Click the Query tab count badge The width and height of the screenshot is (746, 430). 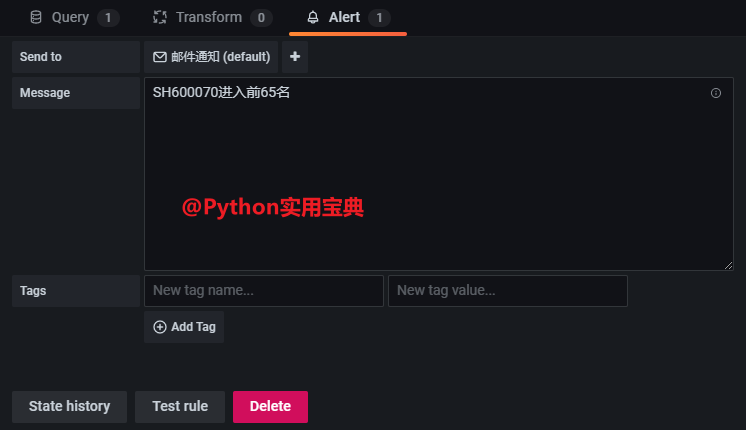tap(109, 18)
